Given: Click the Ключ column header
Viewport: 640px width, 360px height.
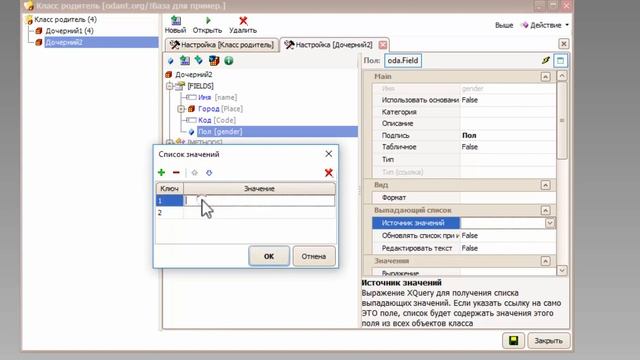Looking at the screenshot, I should (169, 189).
